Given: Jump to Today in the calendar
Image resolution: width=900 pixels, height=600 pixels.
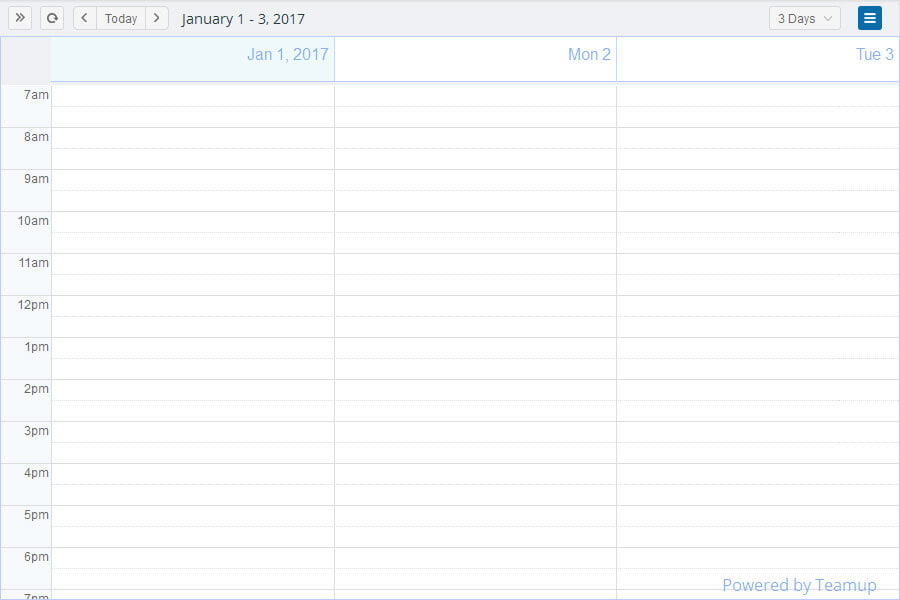Looking at the screenshot, I should pos(121,18).
